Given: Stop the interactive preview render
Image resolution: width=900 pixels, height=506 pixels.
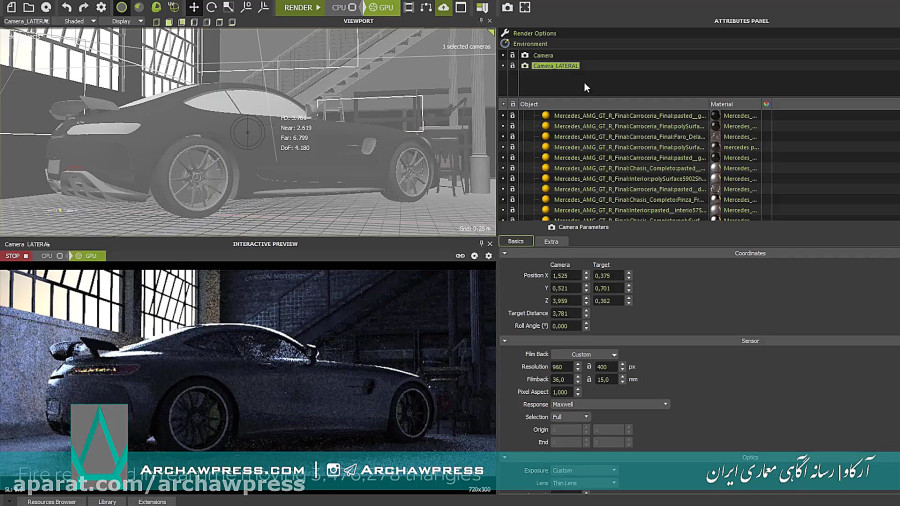Looking at the screenshot, I should coord(16,256).
